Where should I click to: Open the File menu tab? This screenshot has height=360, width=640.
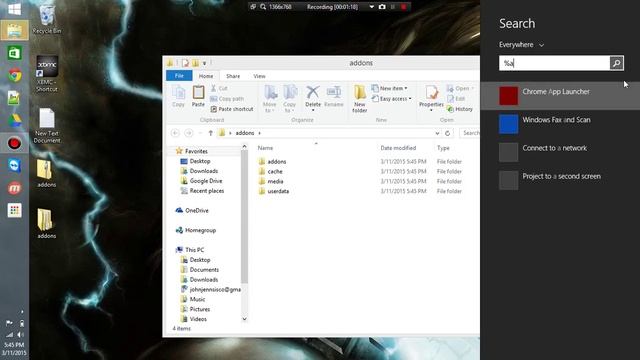tap(179, 76)
